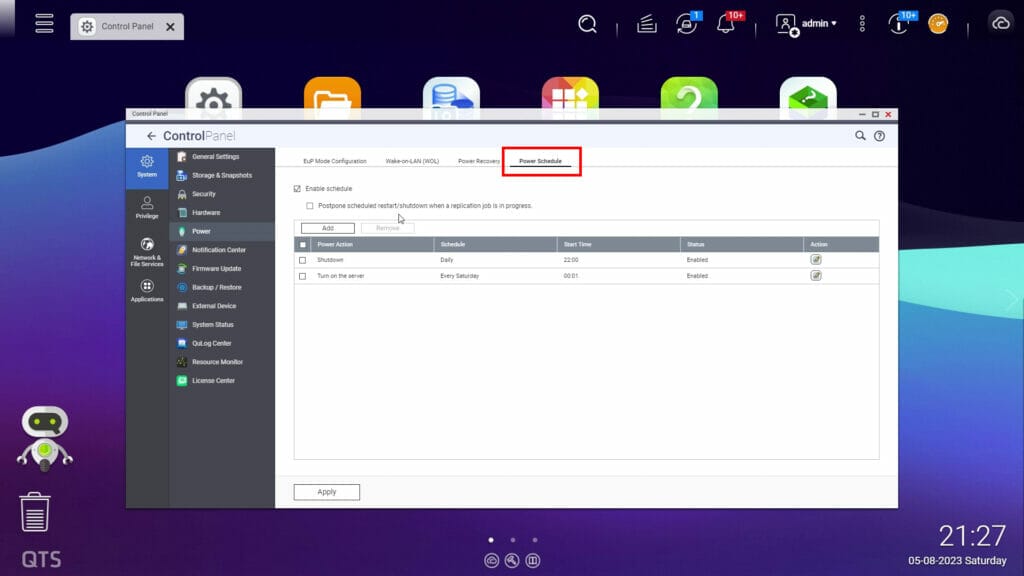Add a new power schedule entry

326,228
